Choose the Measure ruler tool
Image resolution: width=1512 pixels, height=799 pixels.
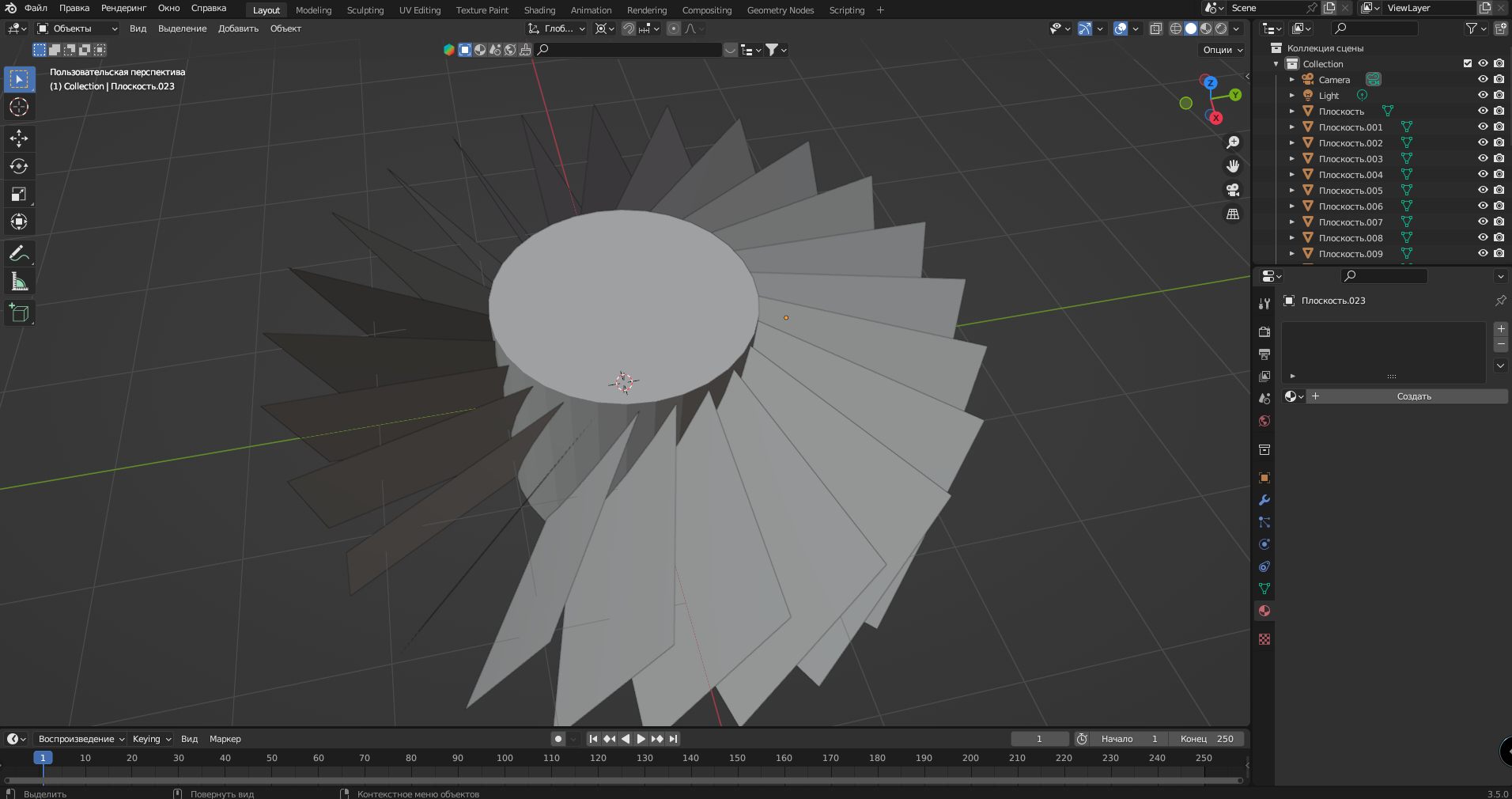[19, 282]
